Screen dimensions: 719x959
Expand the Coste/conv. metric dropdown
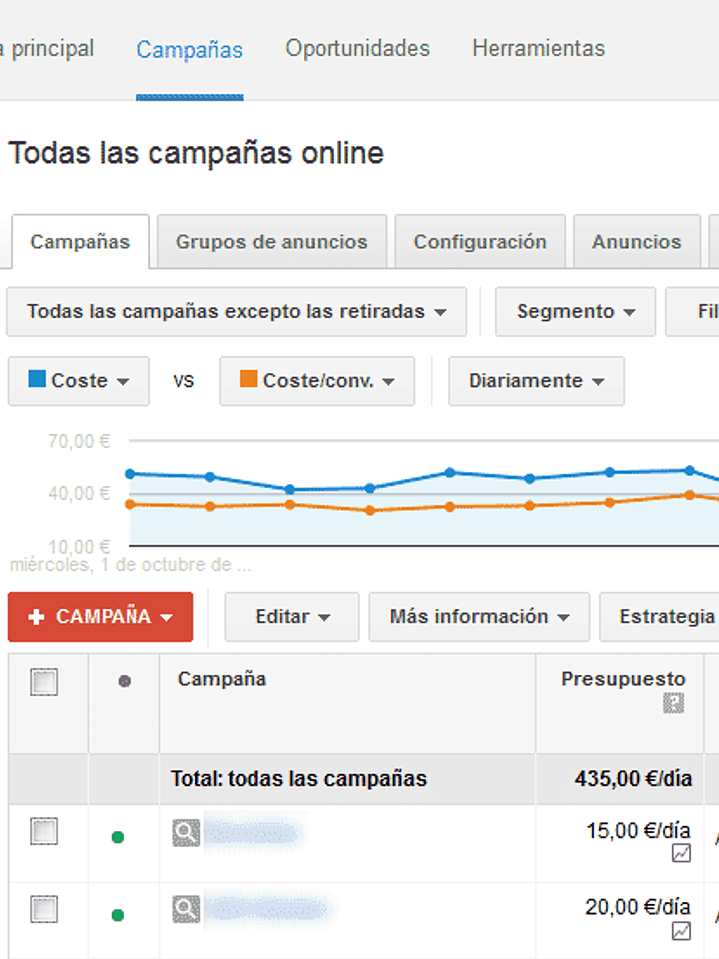(x=317, y=381)
